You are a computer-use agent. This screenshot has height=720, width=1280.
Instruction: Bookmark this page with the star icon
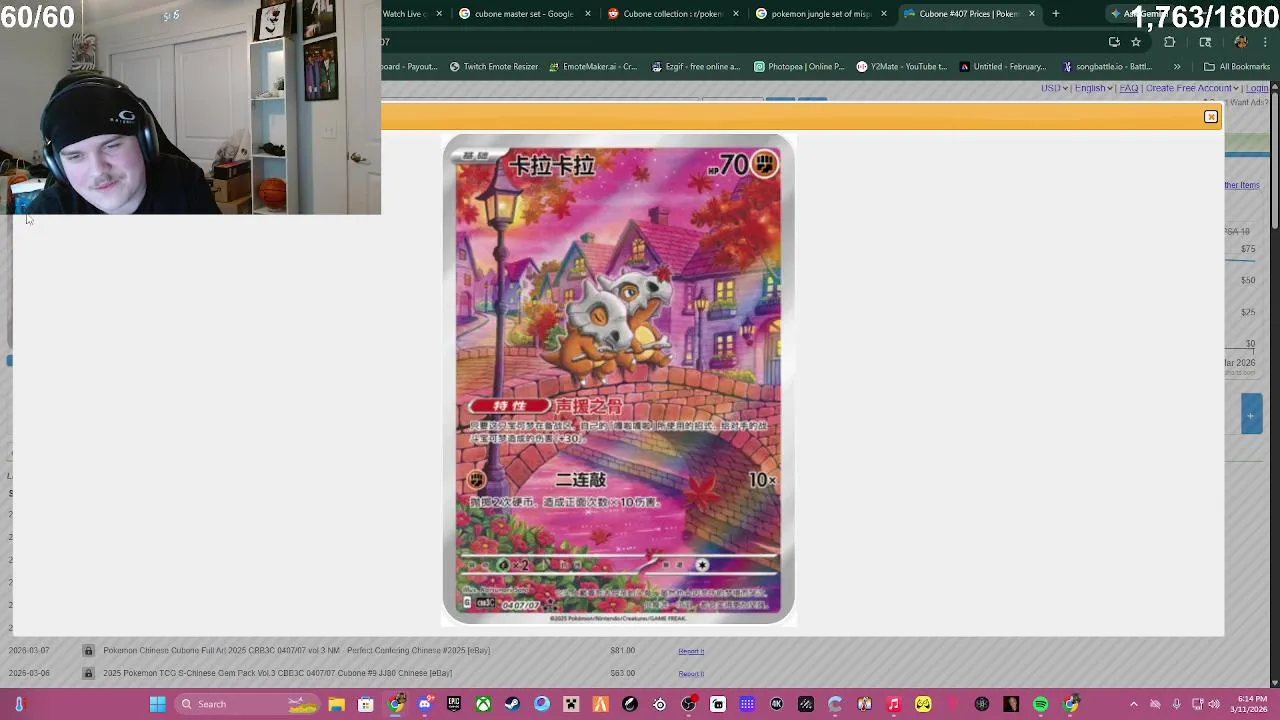point(1136,42)
